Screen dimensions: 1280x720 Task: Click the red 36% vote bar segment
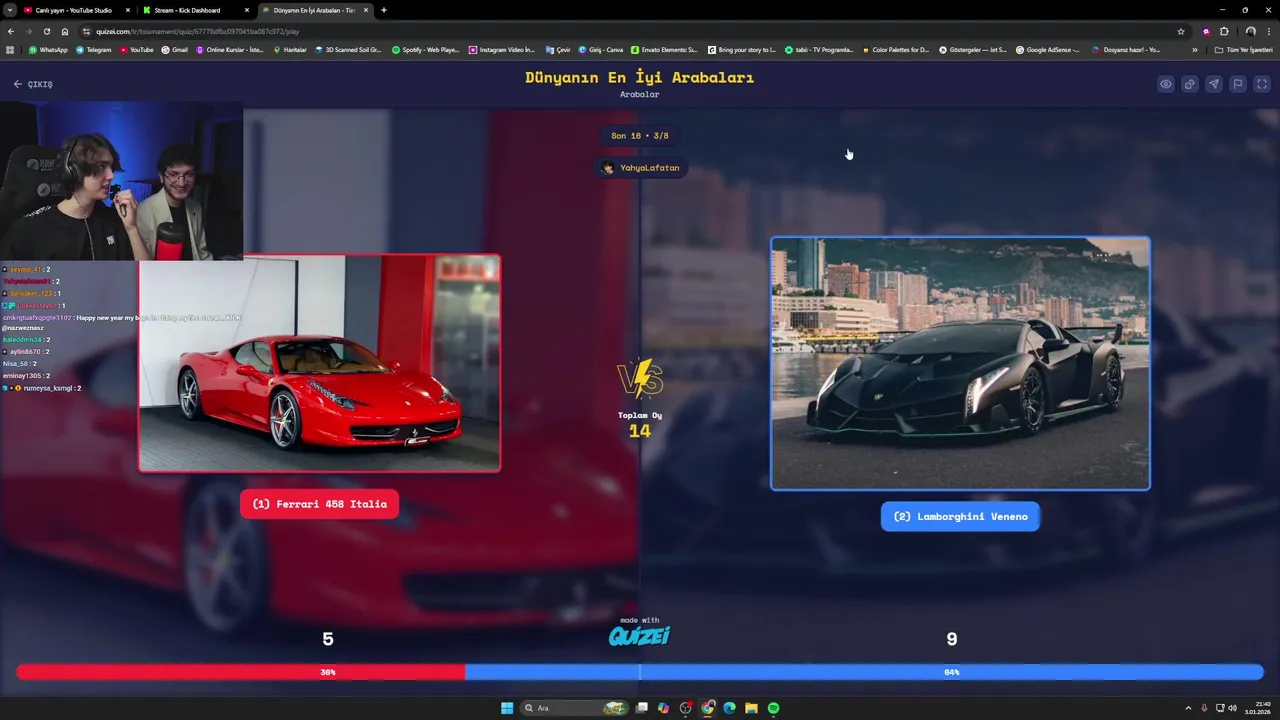[240, 672]
